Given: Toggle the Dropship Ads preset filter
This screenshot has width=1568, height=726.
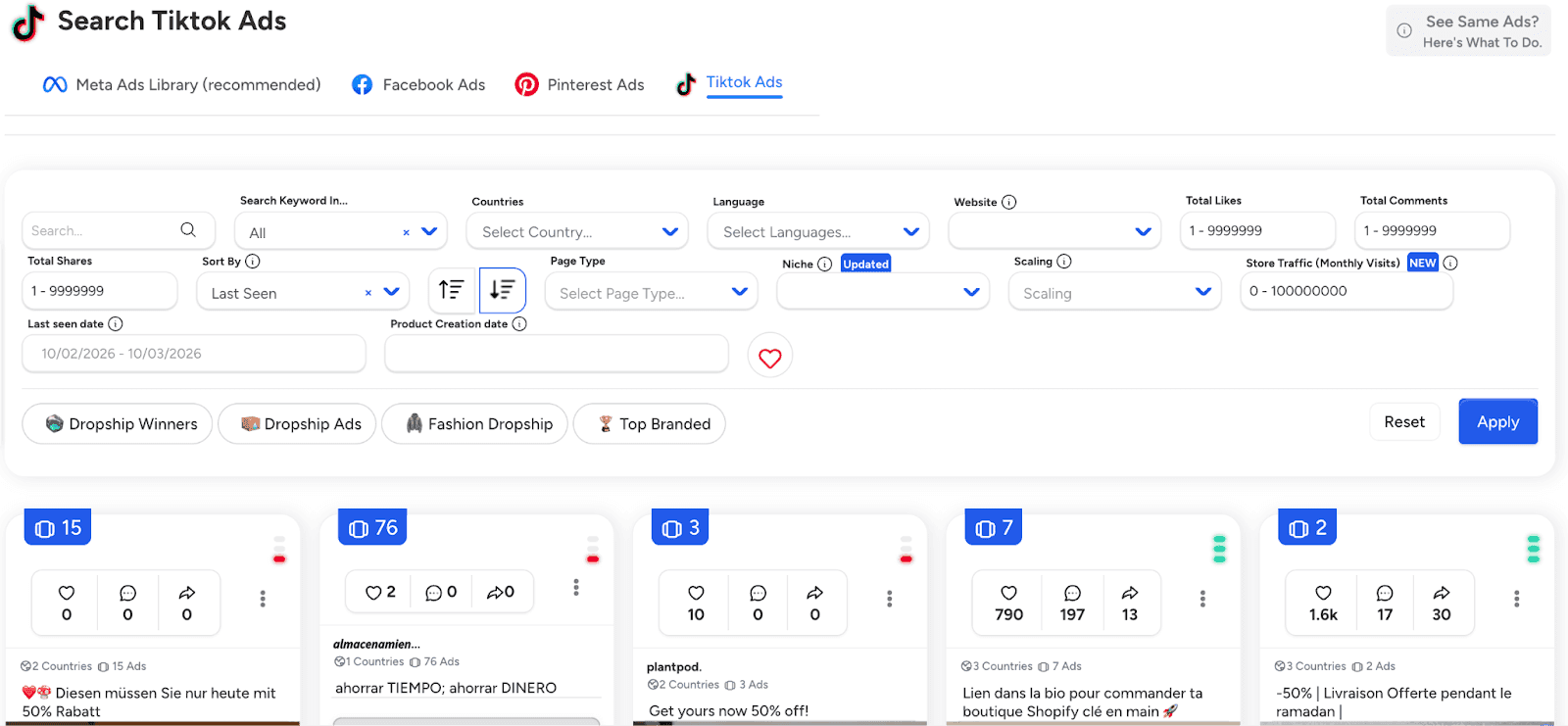Looking at the screenshot, I should 297,424.
